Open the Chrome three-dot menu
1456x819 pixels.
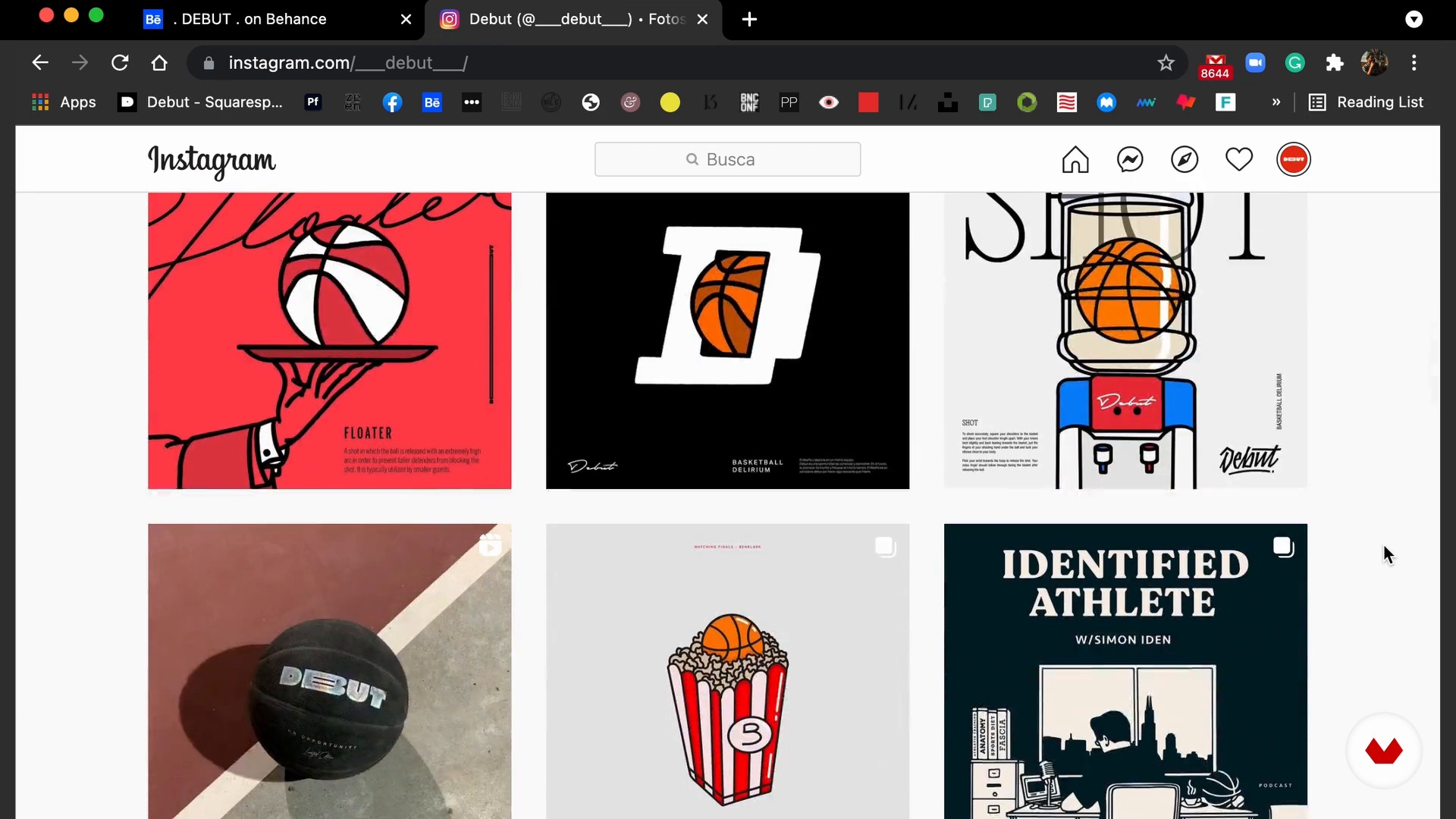[1414, 63]
